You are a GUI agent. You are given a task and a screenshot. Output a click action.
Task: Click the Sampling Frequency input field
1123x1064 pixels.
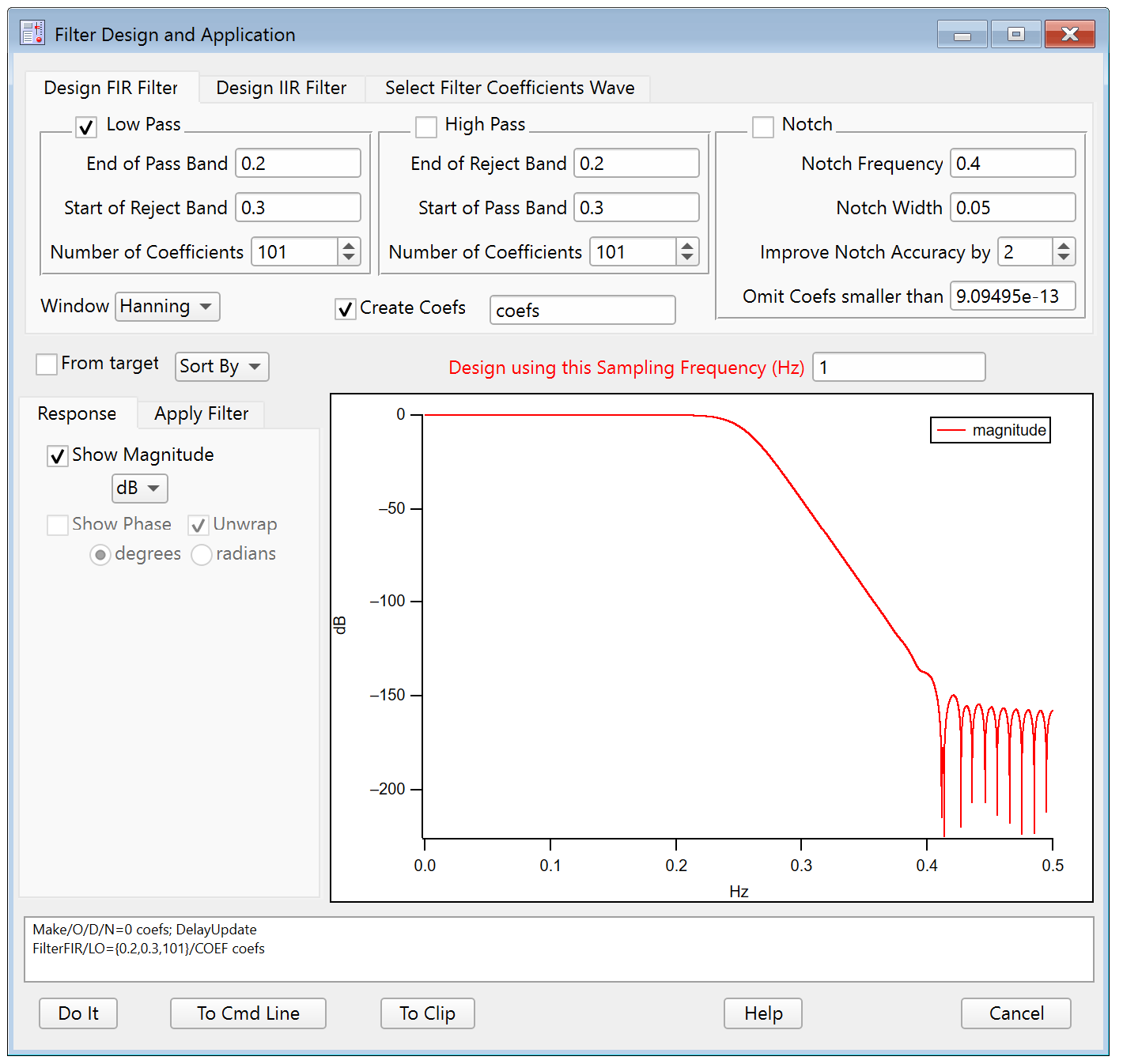(x=898, y=368)
